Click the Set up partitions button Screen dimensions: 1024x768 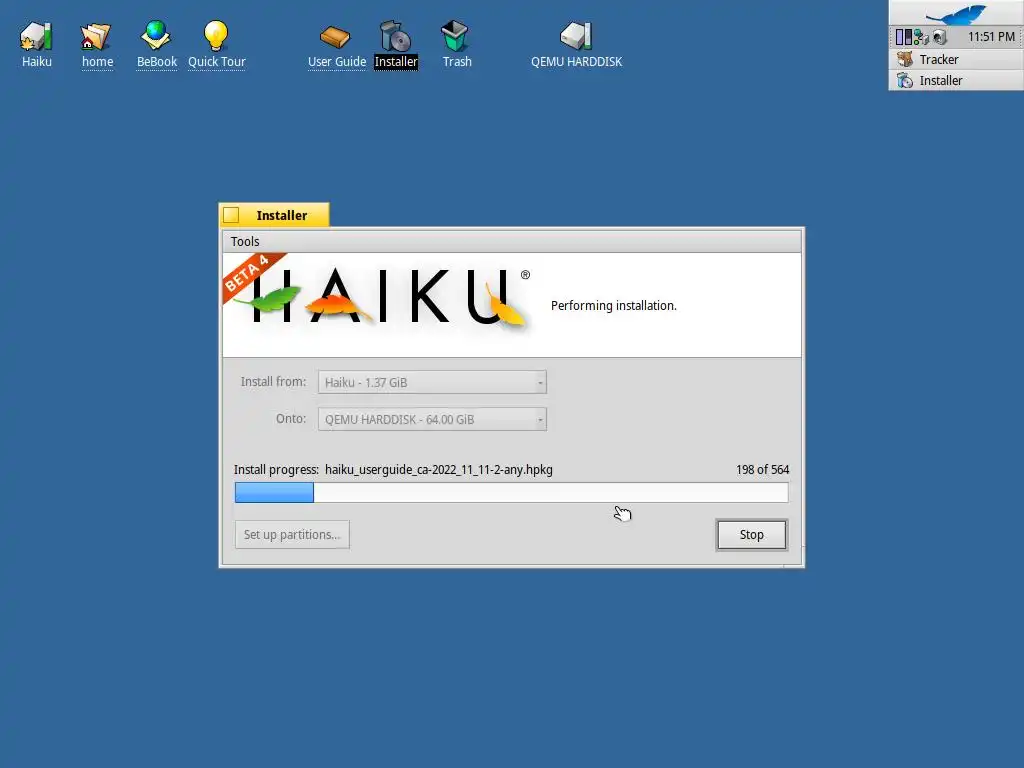click(x=292, y=535)
